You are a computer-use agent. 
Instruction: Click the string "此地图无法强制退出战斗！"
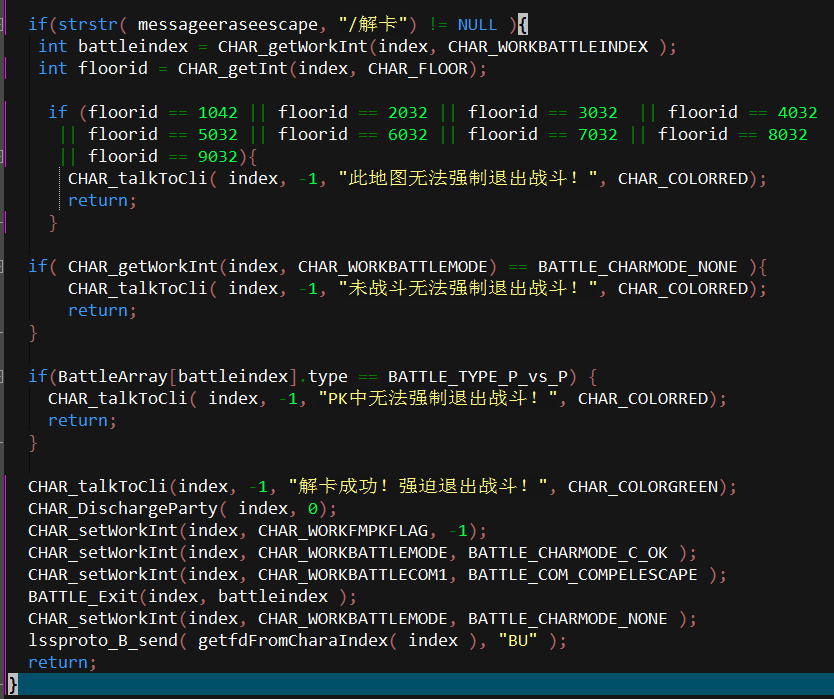[468, 179]
